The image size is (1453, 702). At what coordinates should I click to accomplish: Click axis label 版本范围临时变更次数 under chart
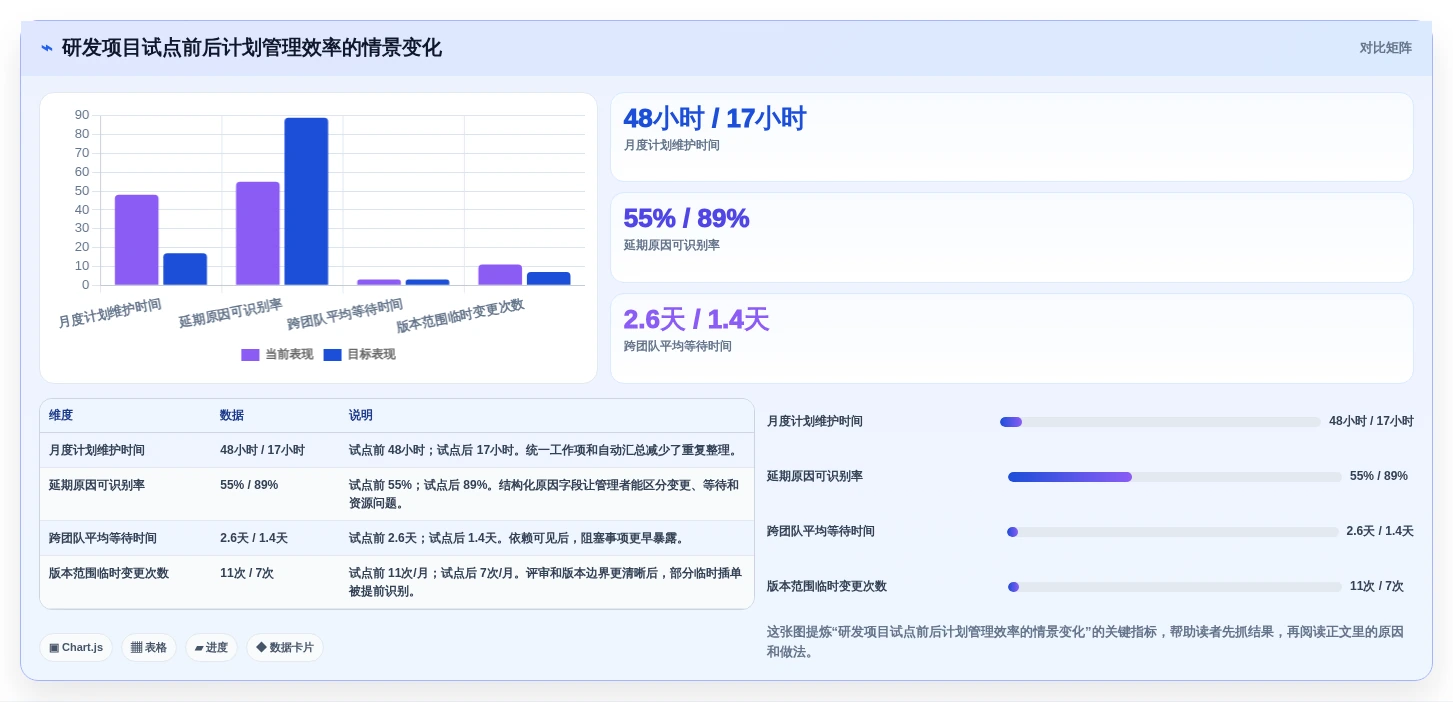point(460,316)
